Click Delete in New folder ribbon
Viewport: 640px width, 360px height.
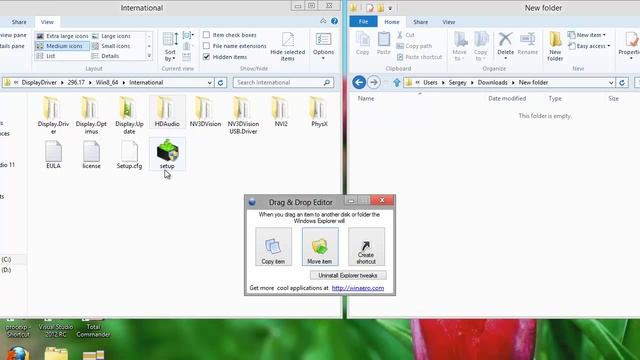pos(505,46)
